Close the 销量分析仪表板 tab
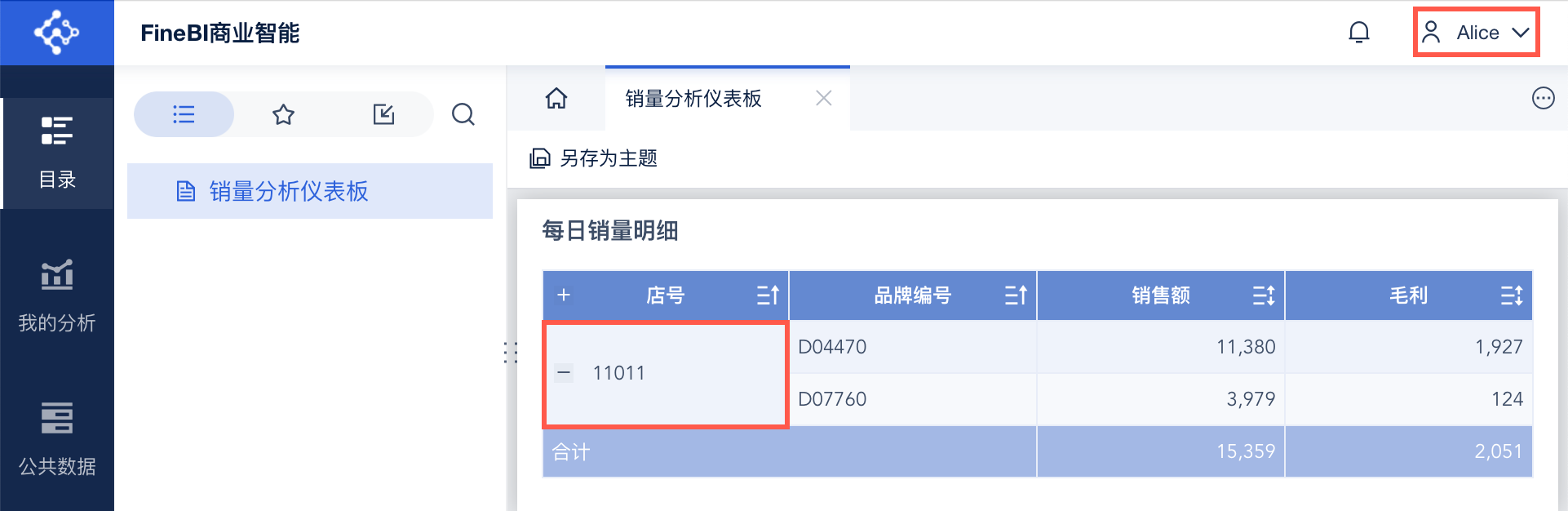 824,99
